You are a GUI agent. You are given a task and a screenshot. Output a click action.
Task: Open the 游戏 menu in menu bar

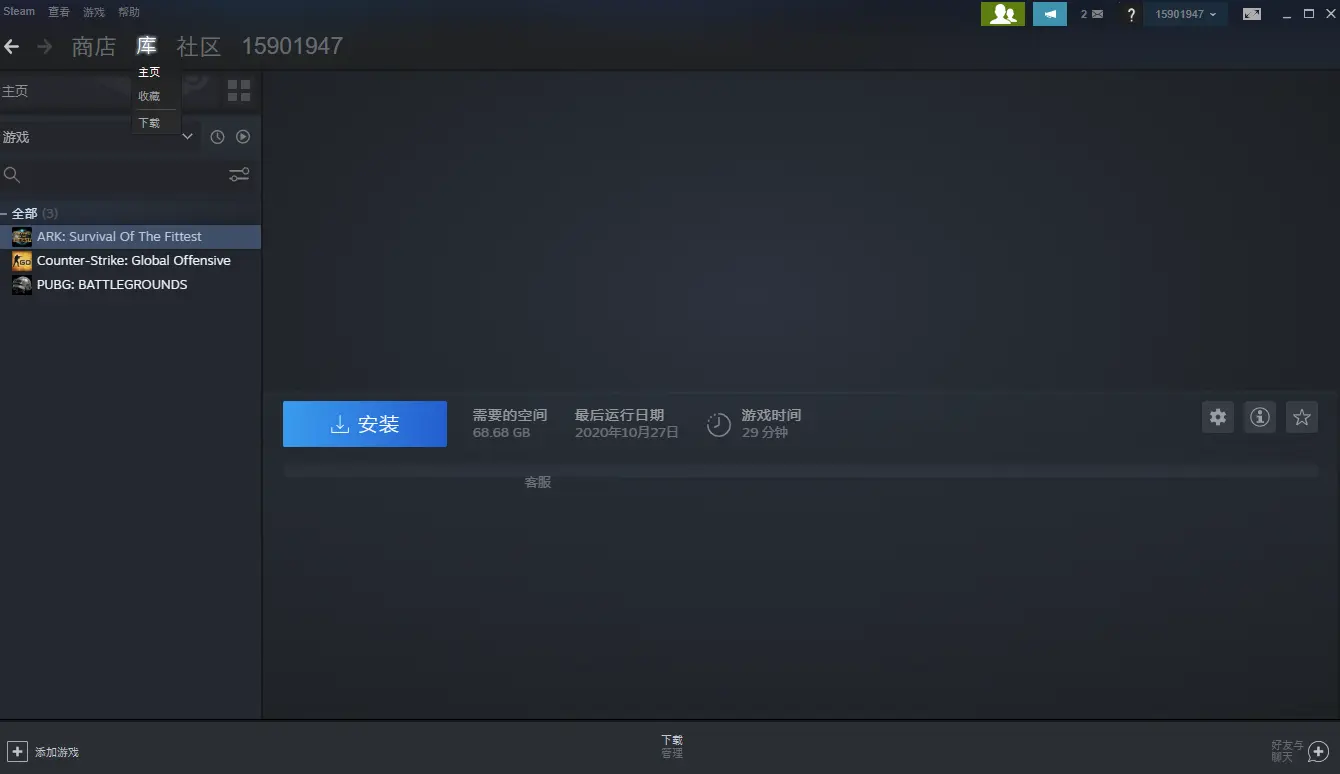click(x=94, y=12)
